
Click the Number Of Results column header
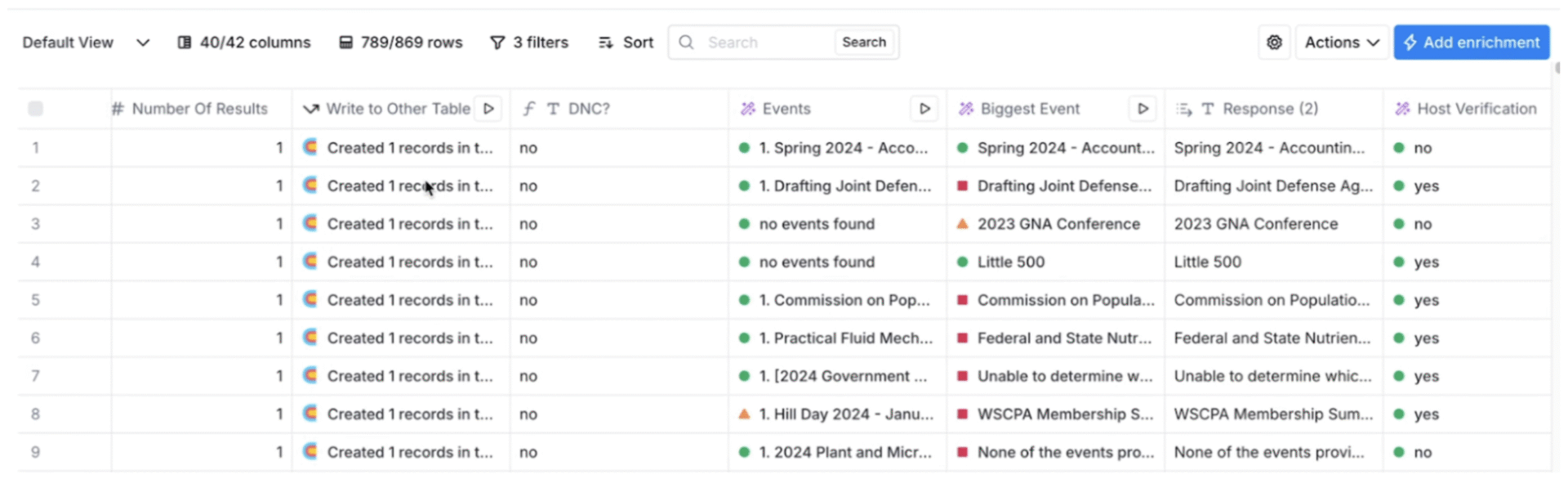click(201, 109)
